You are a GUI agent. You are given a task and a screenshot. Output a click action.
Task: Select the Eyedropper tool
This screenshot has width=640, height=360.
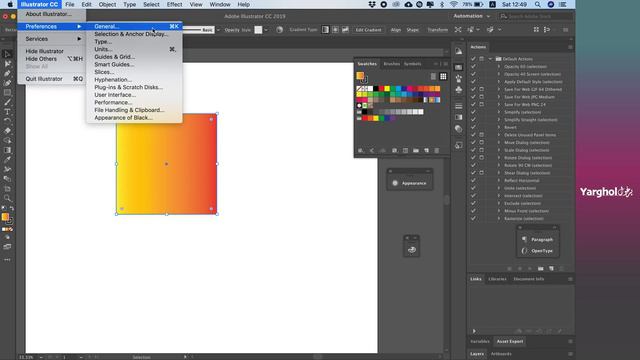(7, 160)
